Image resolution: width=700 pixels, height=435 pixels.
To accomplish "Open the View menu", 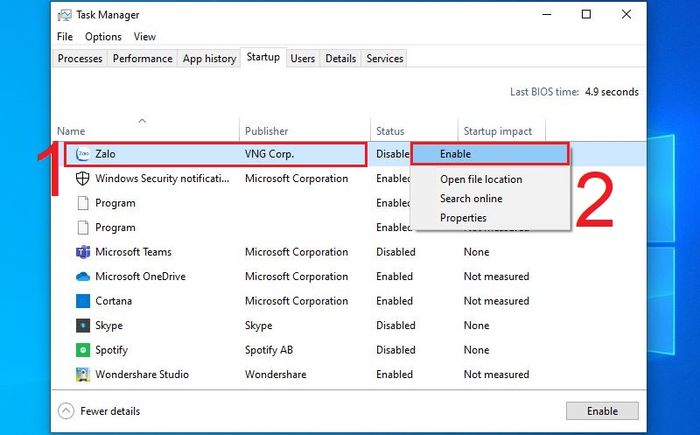I will click(145, 37).
